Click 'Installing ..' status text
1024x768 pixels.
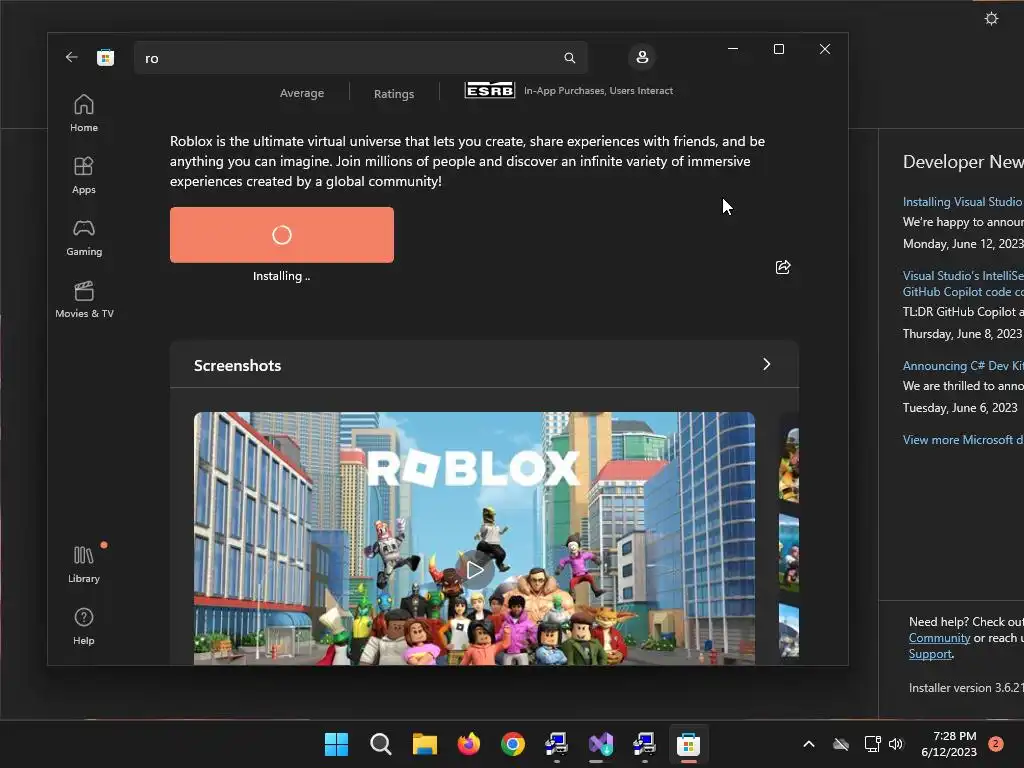281,276
